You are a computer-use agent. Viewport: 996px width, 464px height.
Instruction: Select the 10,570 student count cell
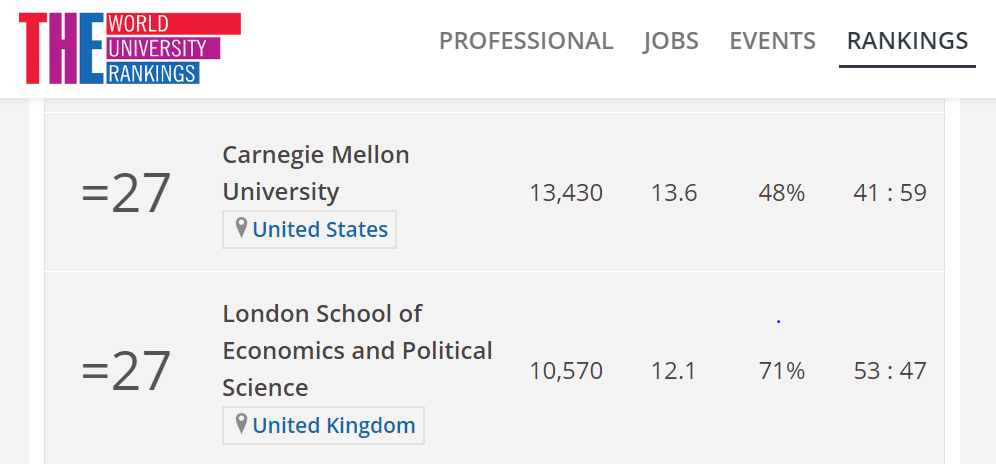coord(566,371)
